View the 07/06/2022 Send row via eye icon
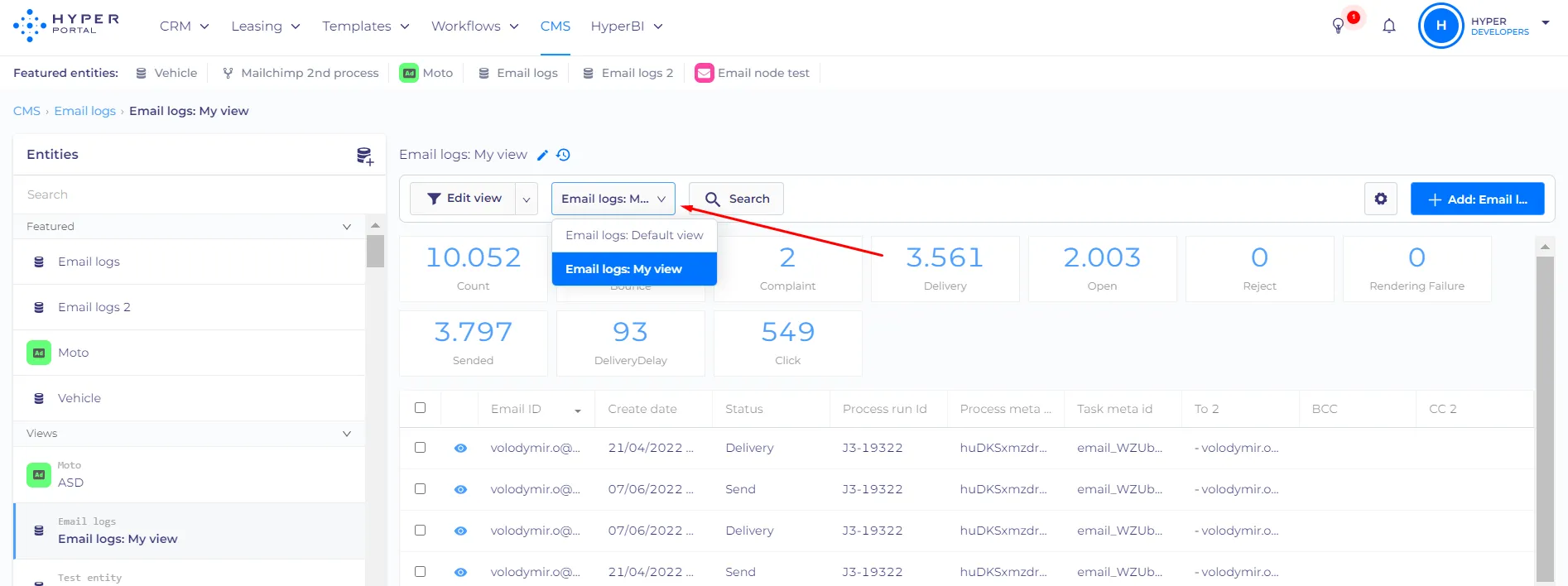 (x=461, y=489)
